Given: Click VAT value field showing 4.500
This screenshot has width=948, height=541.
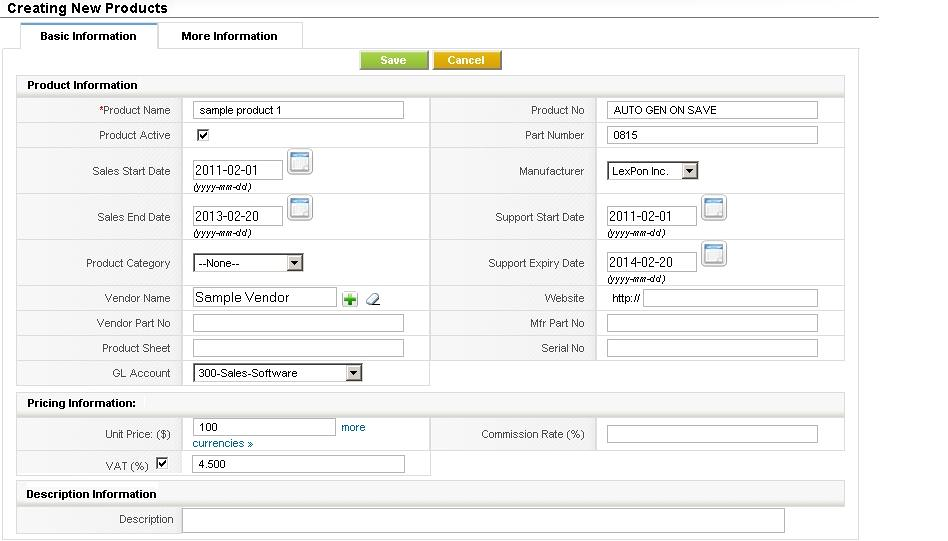Looking at the screenshot, I should [x=299, y=464].
